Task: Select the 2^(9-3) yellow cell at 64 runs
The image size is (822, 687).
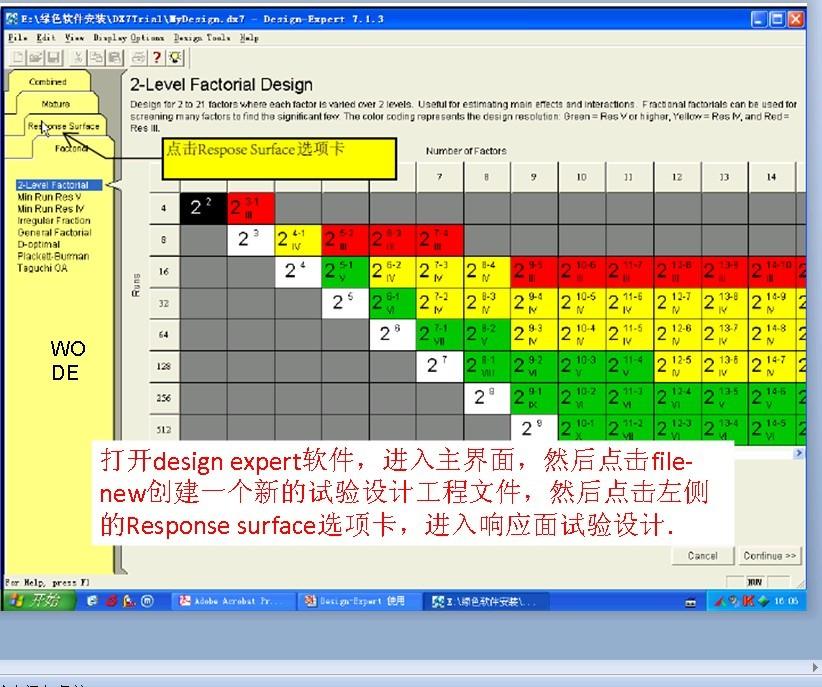Action: [534, 335]
